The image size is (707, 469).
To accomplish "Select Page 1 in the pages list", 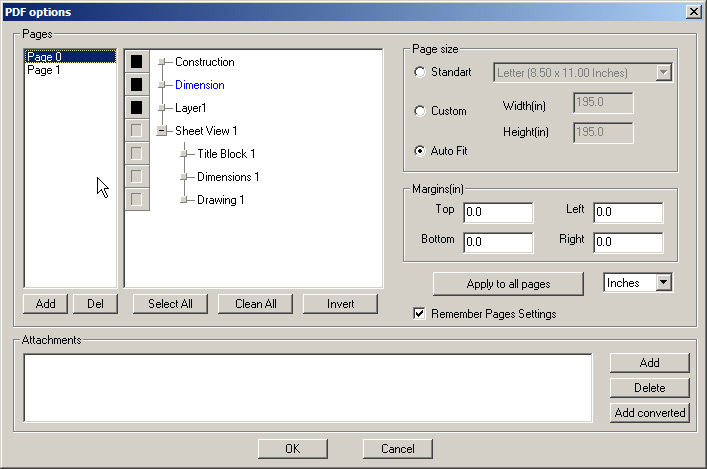I will (x=43, y=71).
